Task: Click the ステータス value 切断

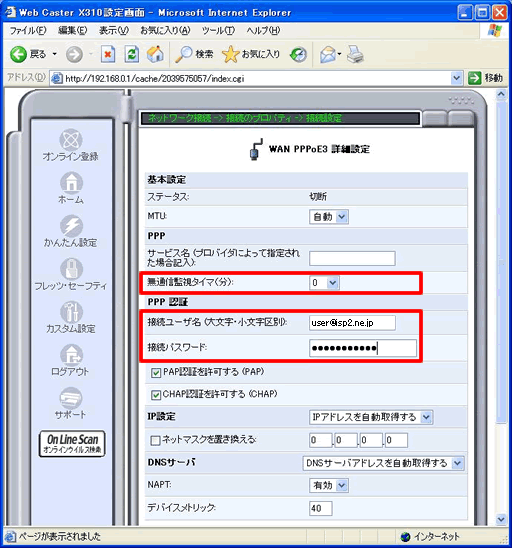Action: 318,197
